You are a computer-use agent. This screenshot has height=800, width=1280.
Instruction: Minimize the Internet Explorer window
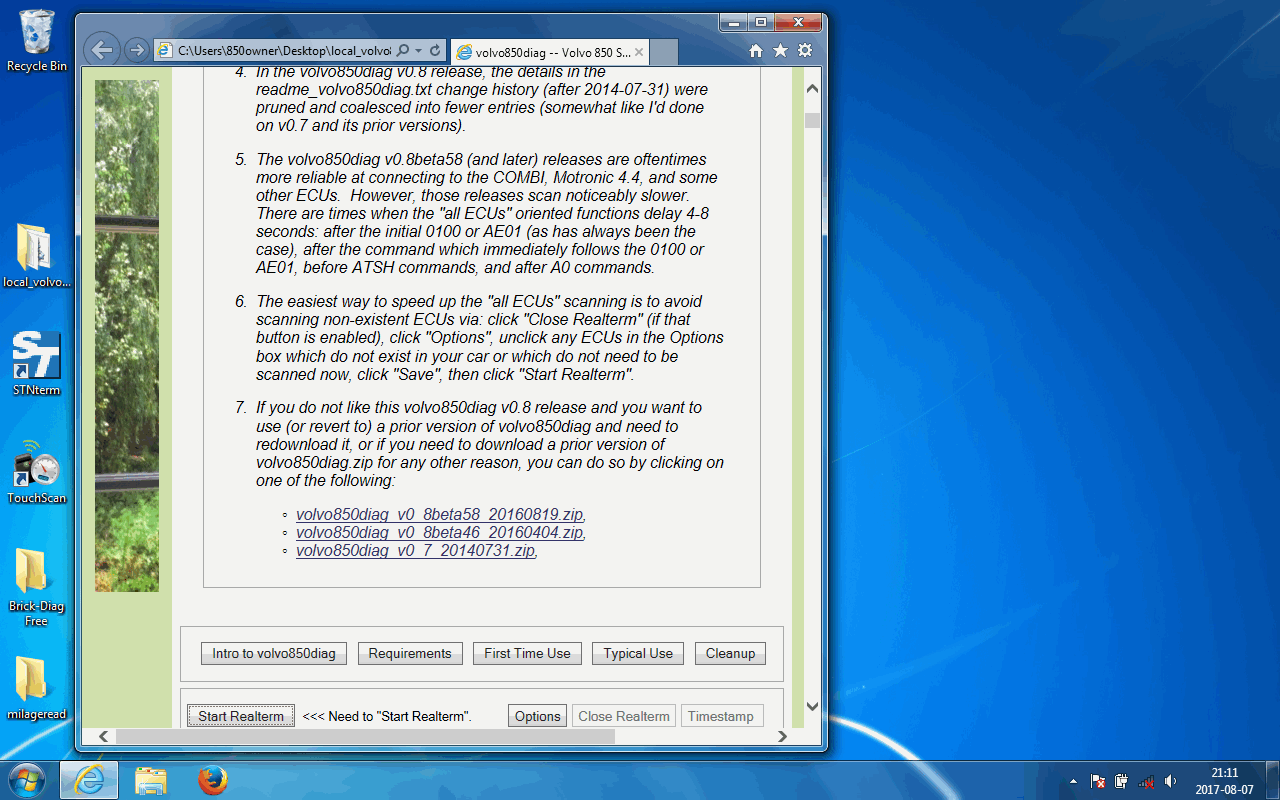click(x=732, y=22)
